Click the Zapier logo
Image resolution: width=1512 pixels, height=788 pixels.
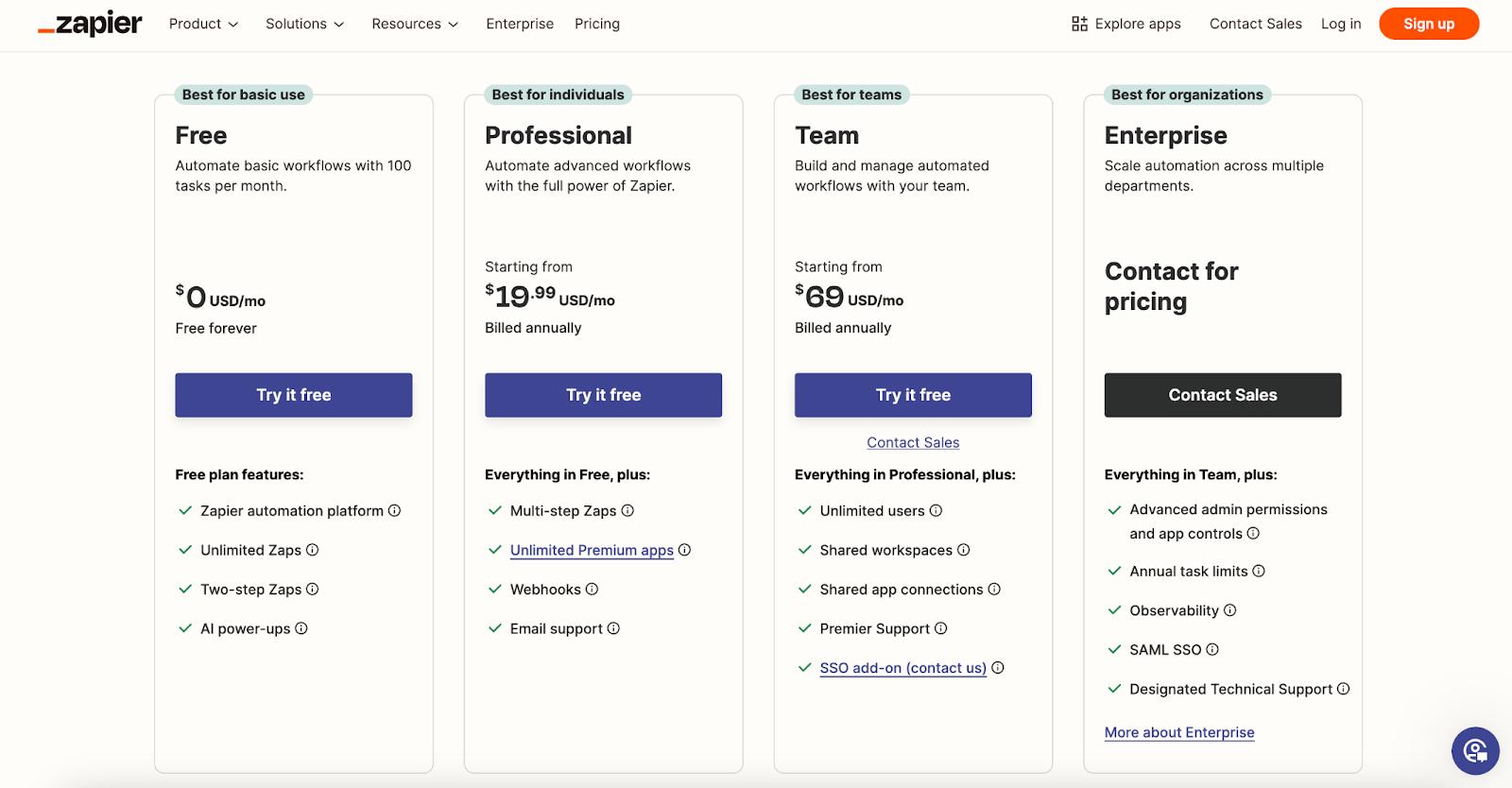point(91,24)
